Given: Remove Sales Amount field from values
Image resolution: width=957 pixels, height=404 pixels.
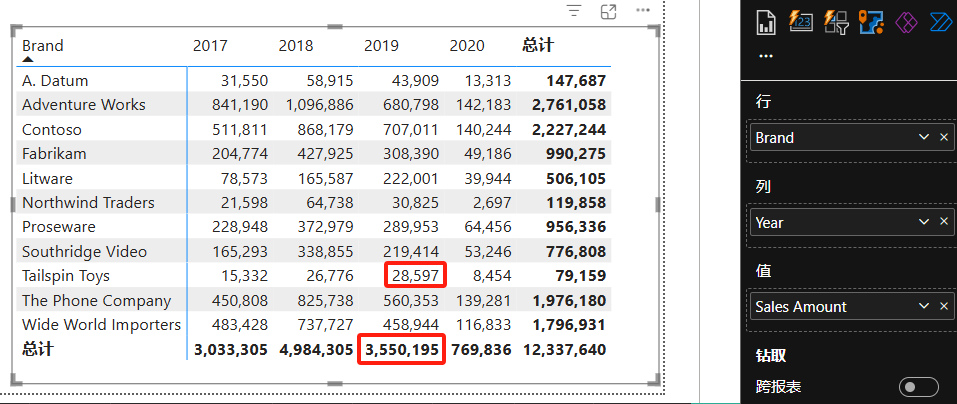Looking at the screenshot, I should click(x=944, y=306).
